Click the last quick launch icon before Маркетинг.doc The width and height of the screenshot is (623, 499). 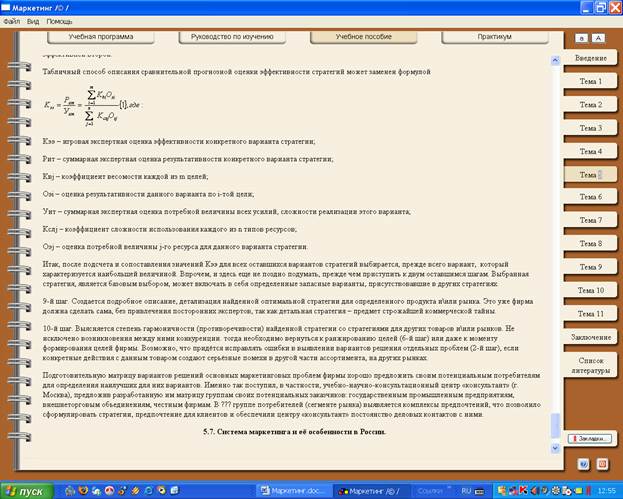(x=175, y=491)
